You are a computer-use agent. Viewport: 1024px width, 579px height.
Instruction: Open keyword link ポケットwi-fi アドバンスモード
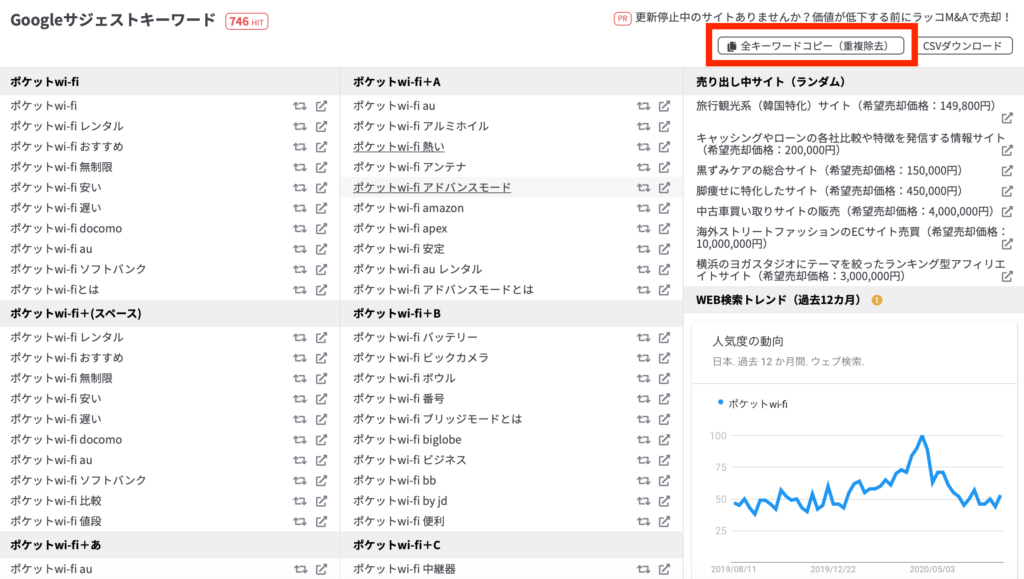(x=432, y=187)
